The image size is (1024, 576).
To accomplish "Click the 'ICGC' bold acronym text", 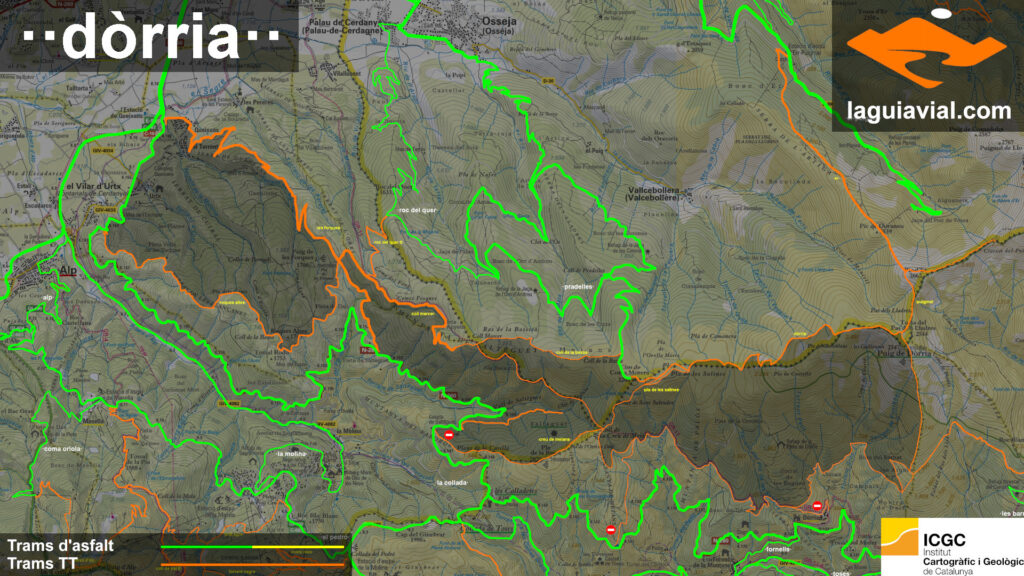I will [944, 540].
